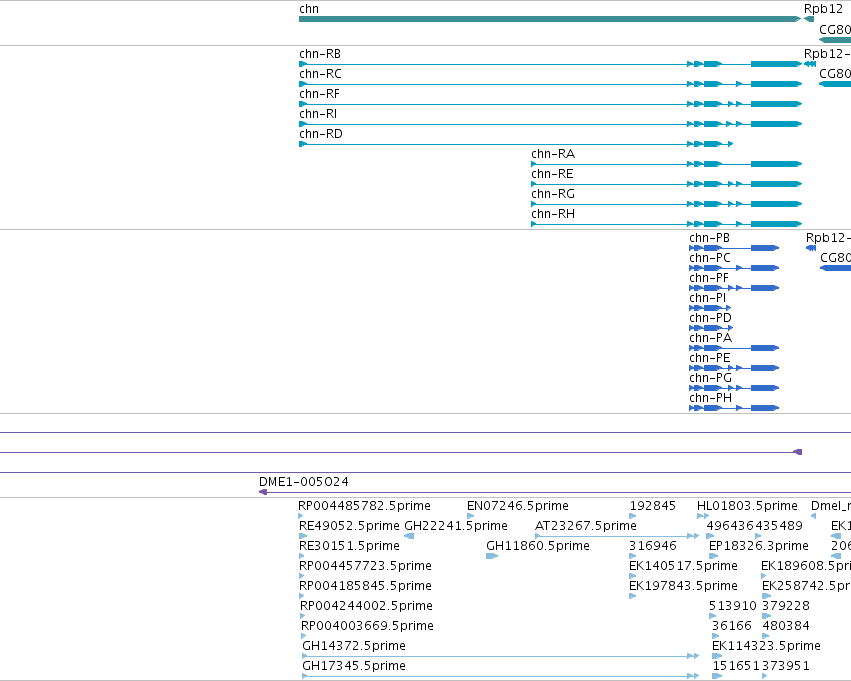851x681 pixels.
Task: Select the RP004003669.5prime EST label
Action: 367,627
